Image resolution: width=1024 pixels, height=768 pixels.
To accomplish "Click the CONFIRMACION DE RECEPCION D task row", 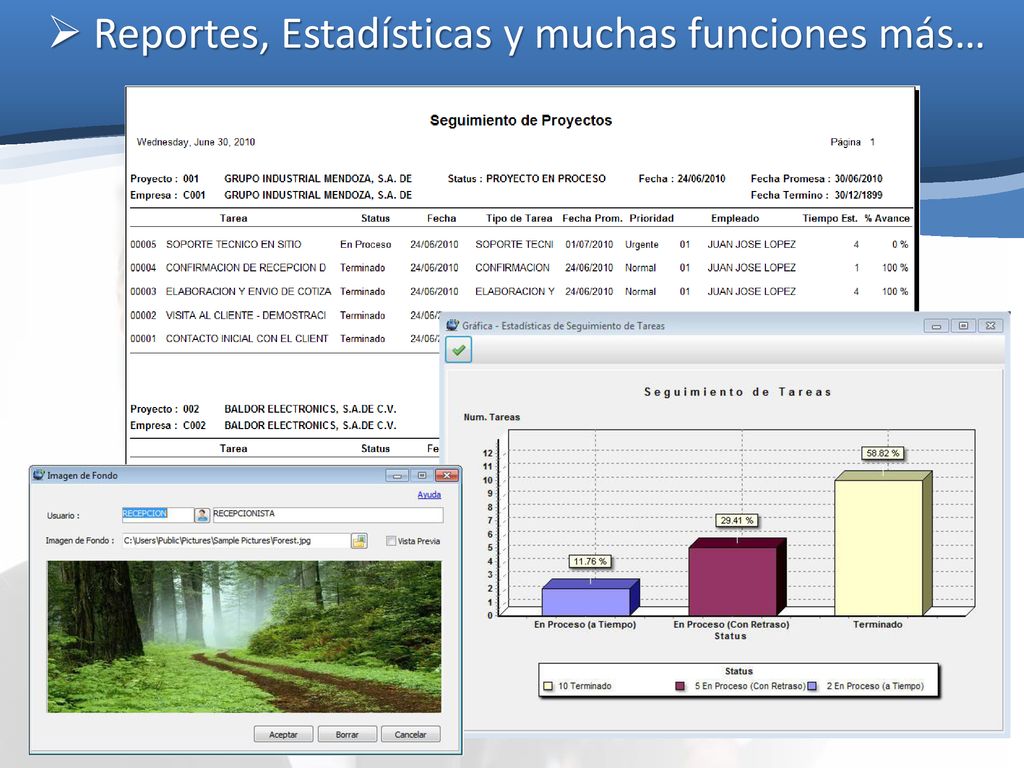I will tap(519, 268).
